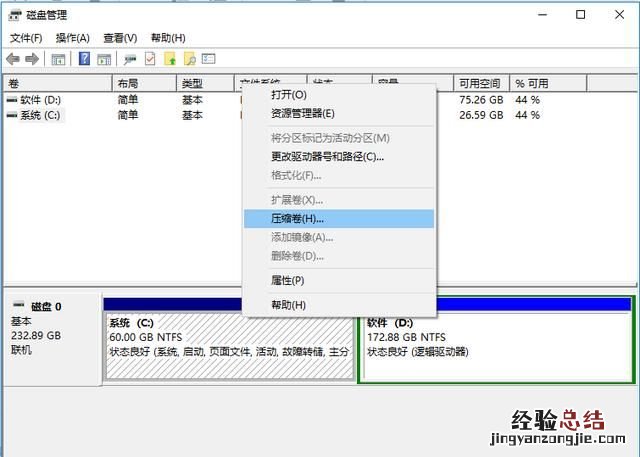640x457 pixels.
Task: Click 44 % in the 软件 (D:) row
Action: click(x=527, y=100)
